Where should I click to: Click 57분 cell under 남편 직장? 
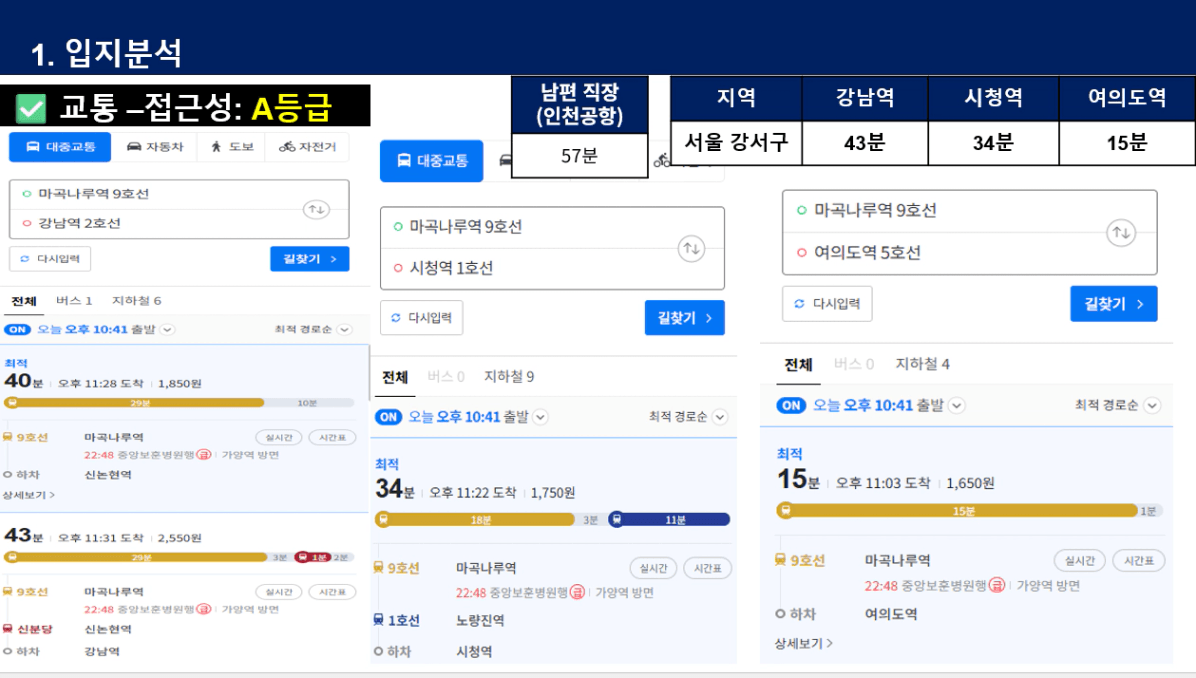point(580,156)
